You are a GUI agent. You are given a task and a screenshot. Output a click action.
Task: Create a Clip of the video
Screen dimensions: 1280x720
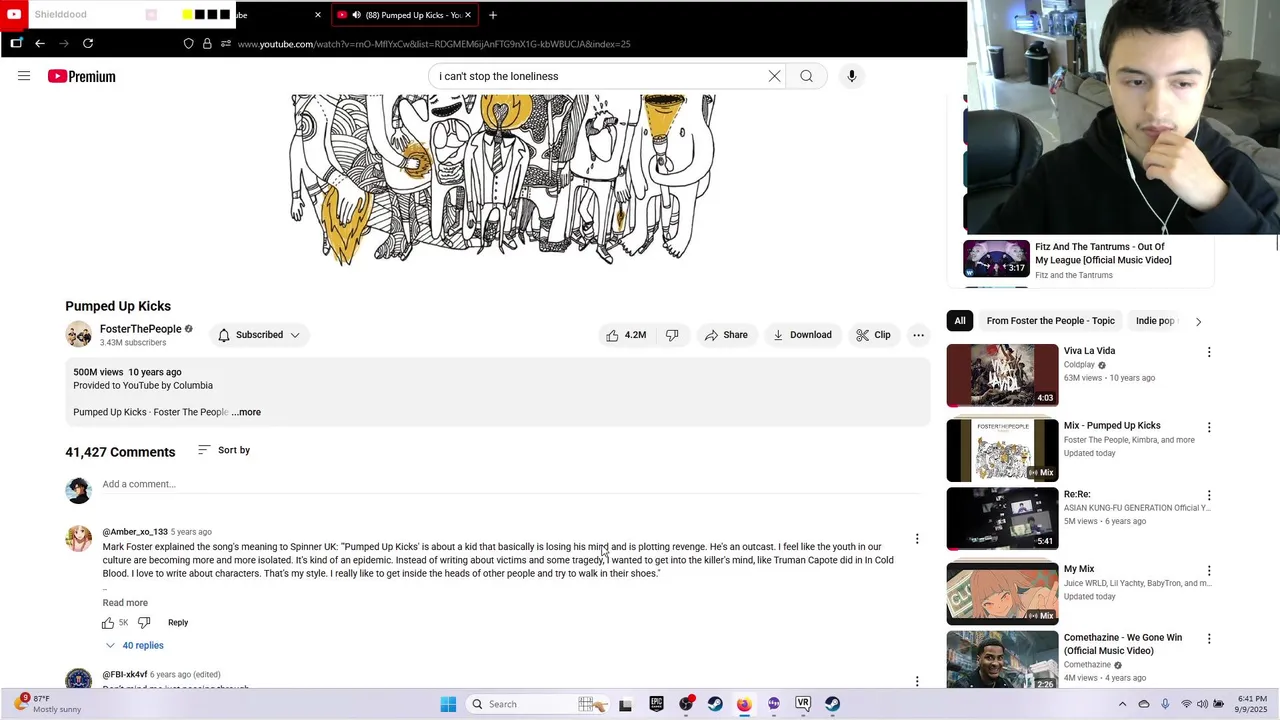click(x=873, y=335)
